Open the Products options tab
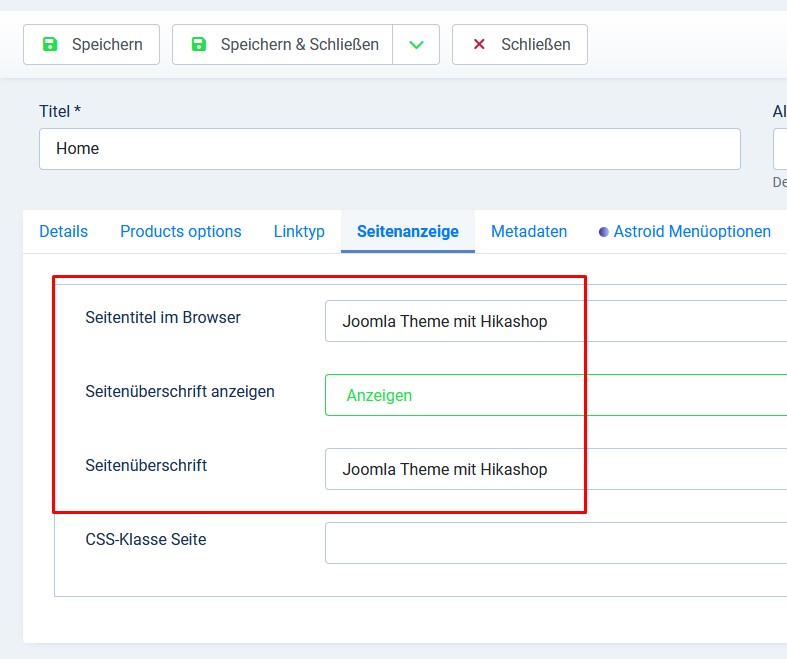The height and width of the screenshot is (659, 787). click(x=181, y=231)
